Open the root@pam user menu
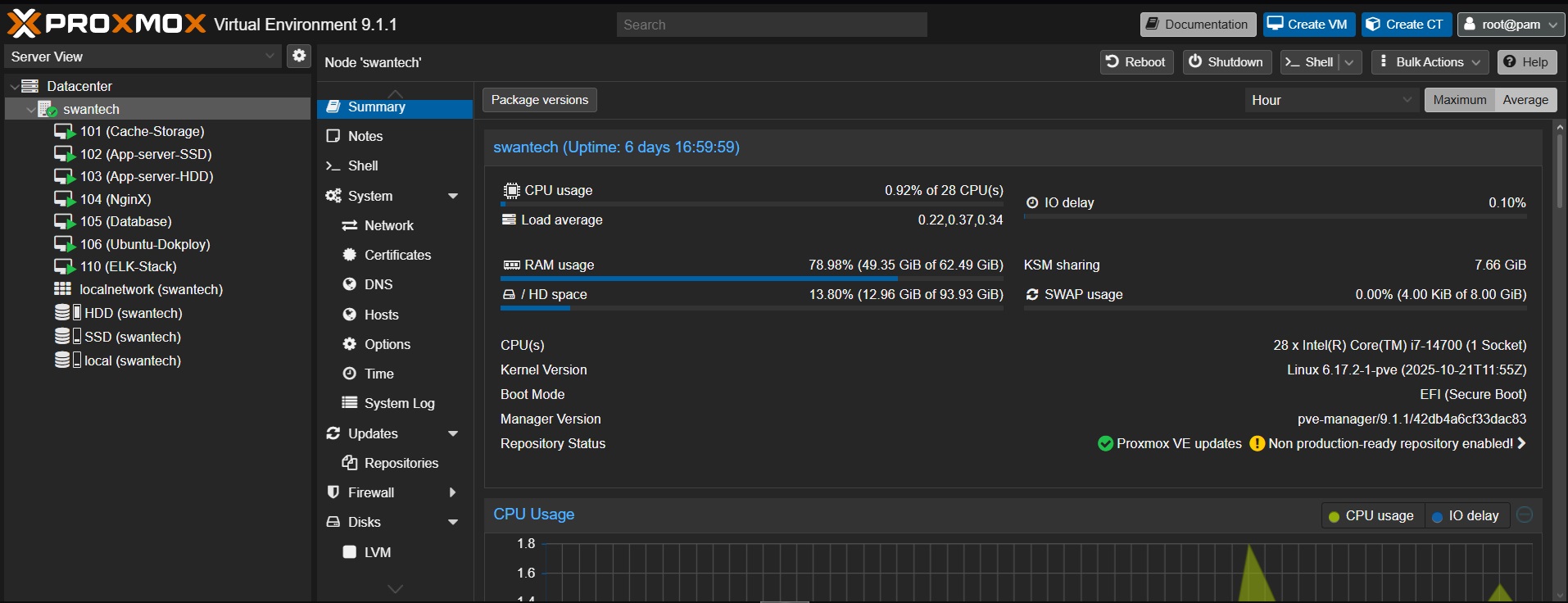Screen dimensions: 1568x603 (1511, 25)
